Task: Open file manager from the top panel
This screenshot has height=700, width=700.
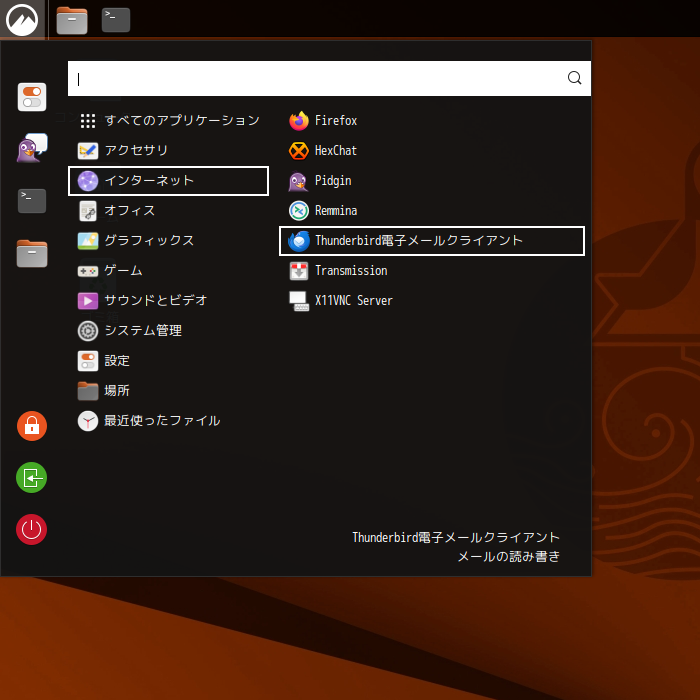Action: pos(72,20)
